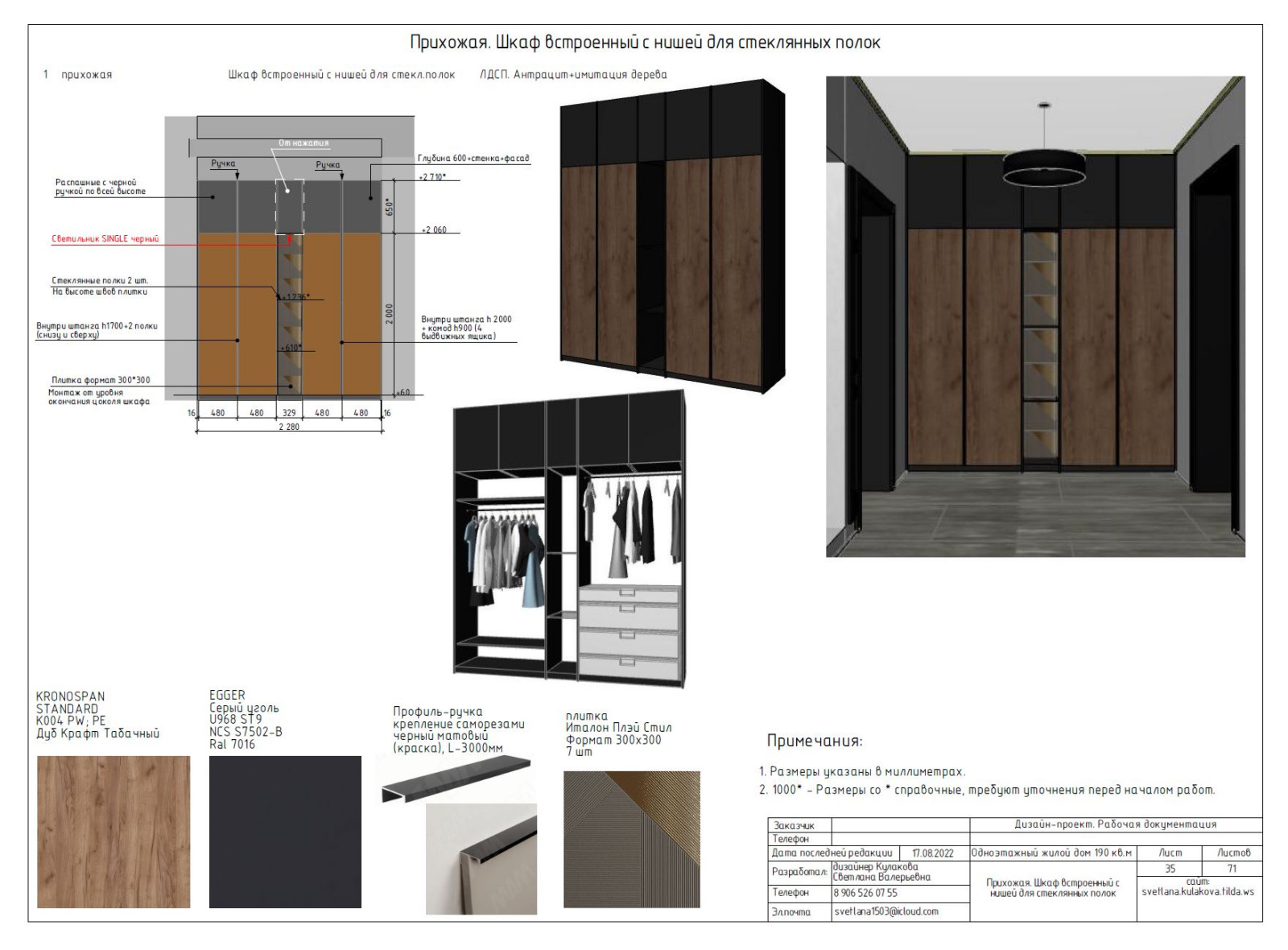
Task: Click the phone number 8 906 526 07 55
Action: pos(865,893)
